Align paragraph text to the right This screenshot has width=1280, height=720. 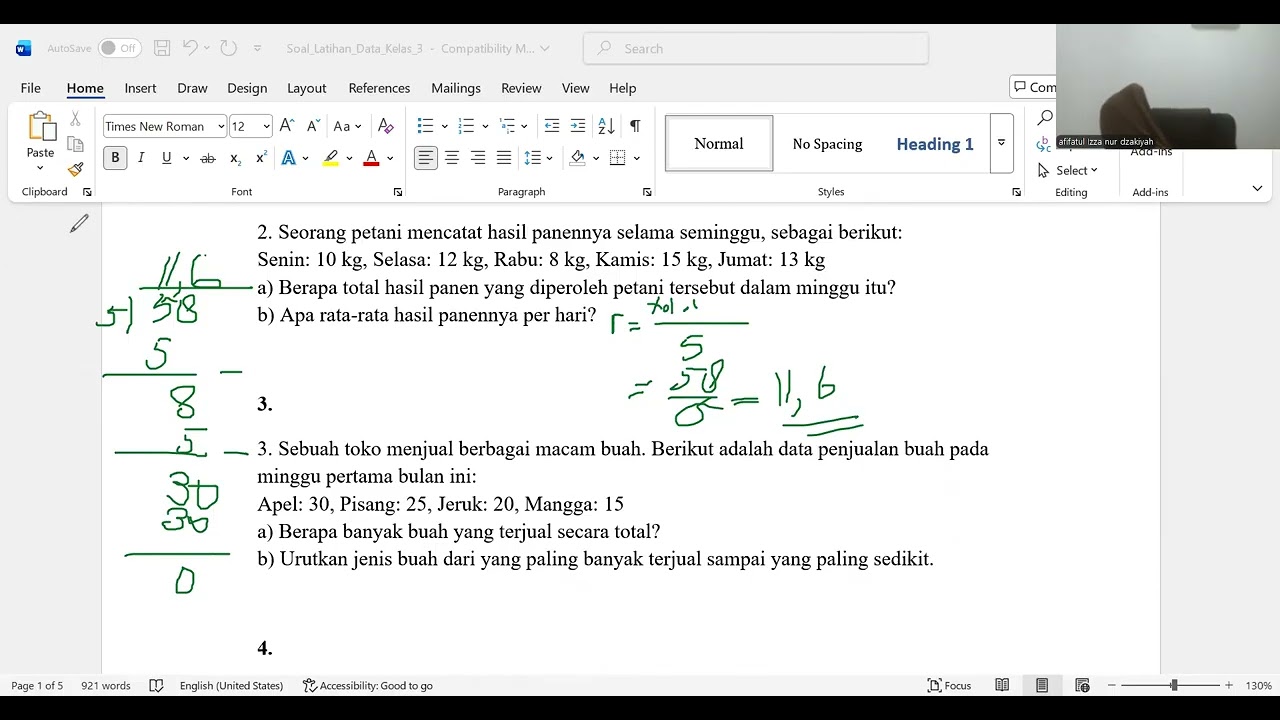pos(478,158)
